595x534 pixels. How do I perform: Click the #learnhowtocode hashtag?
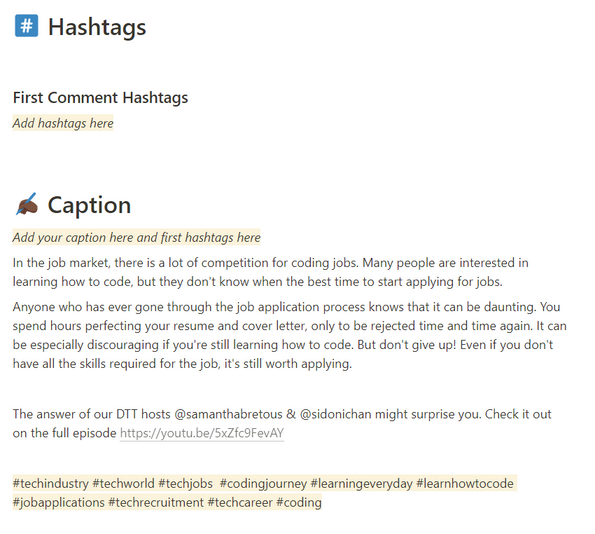tap(465, 484)
